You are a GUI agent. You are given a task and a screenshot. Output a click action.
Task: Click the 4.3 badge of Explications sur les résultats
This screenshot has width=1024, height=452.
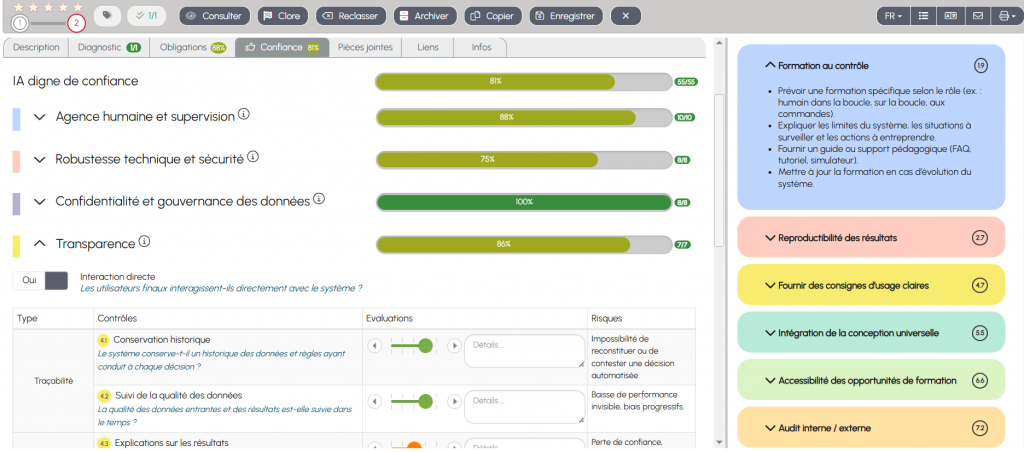pyautogui.click(x=104, y=444)
